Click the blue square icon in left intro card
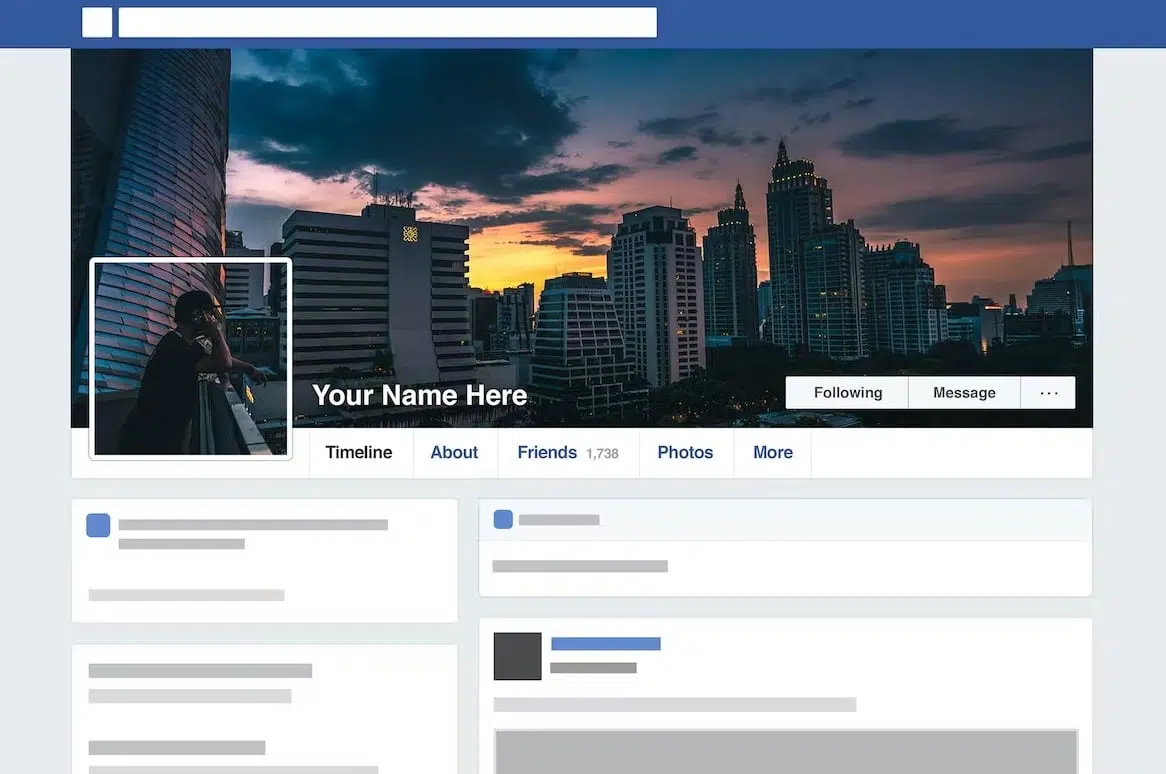The height and width of the screenshot is (774, 1166). (98, 525)
